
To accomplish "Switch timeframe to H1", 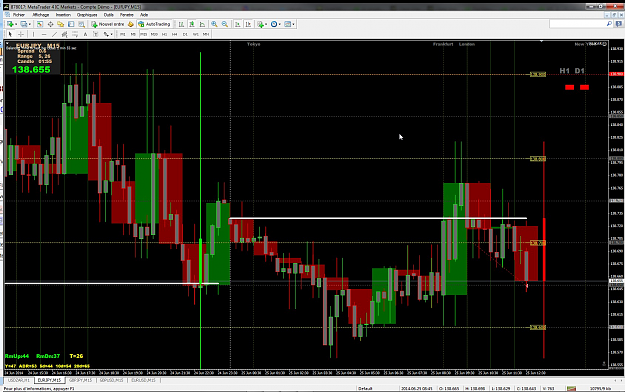I will 164,34.
